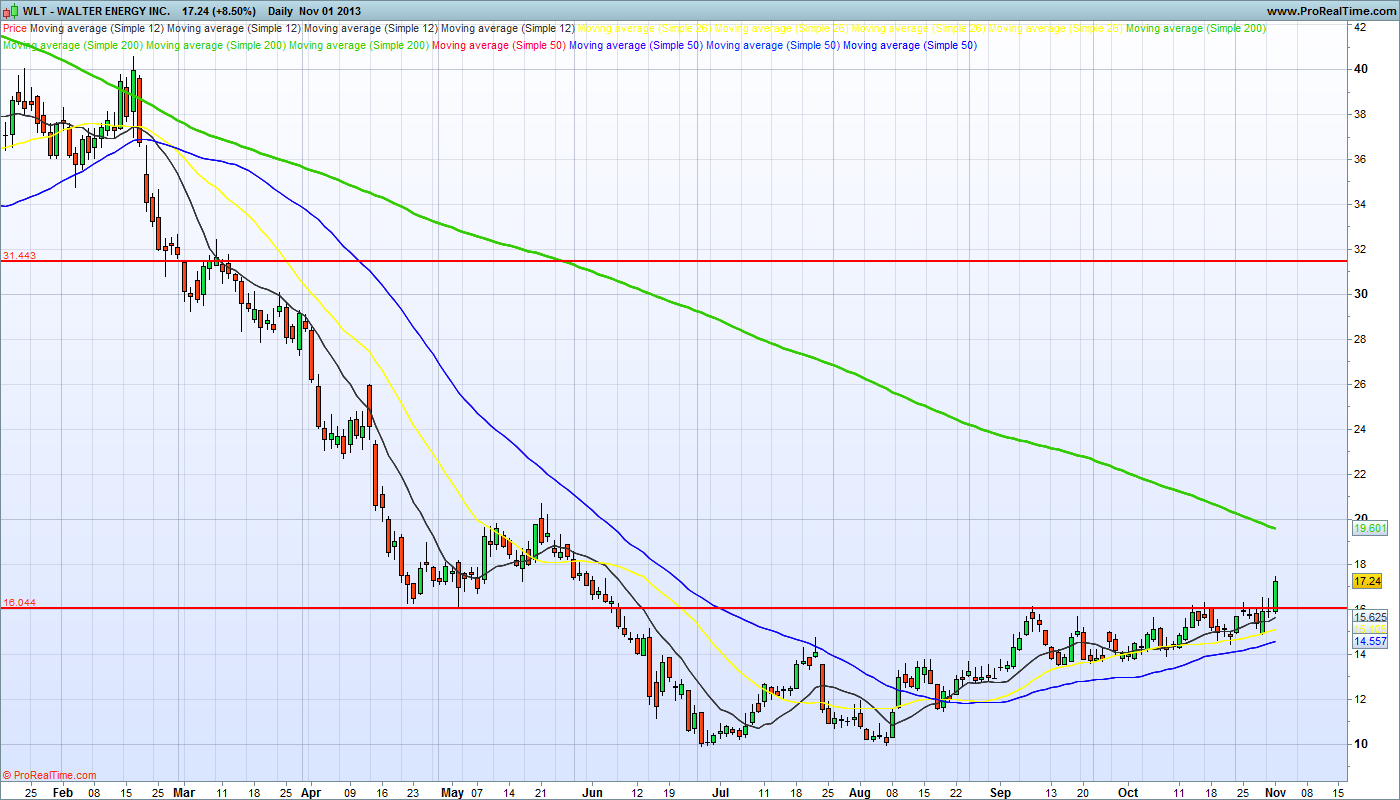The image size is (1400, 800).
Task: Click the 17.24 (+8.50%) price change text
Action: pyautogui.click(x=219, y=10)
